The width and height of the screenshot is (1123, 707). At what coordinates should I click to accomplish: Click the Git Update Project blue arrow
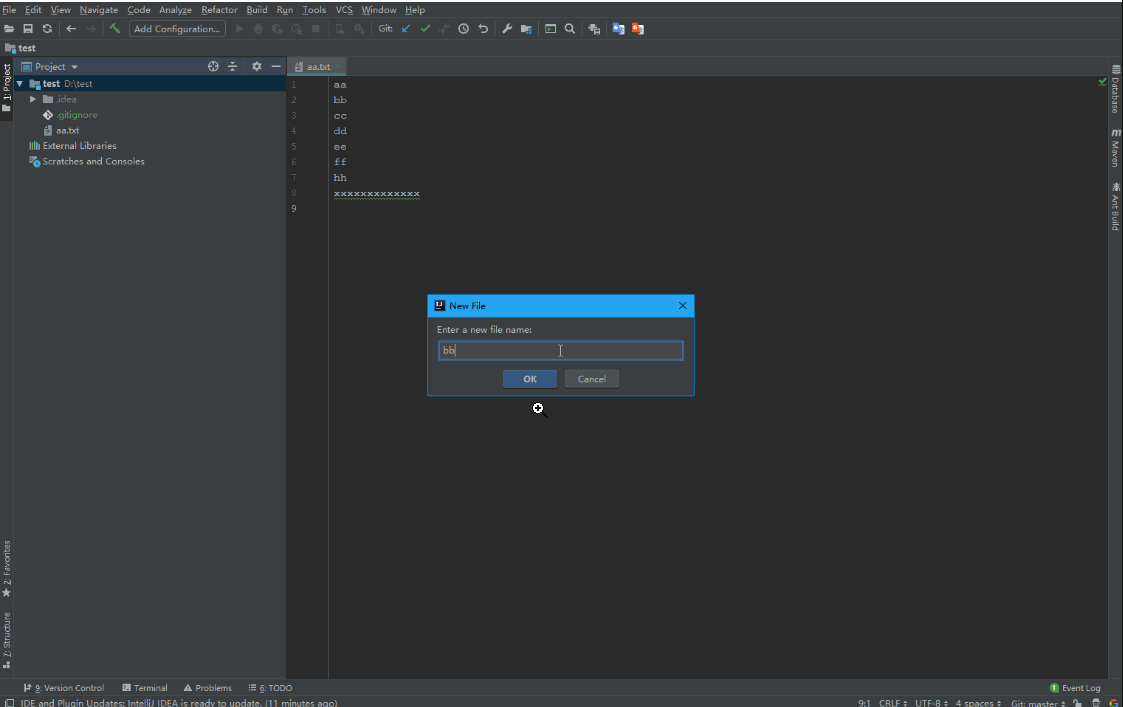[x=406, y=29]
